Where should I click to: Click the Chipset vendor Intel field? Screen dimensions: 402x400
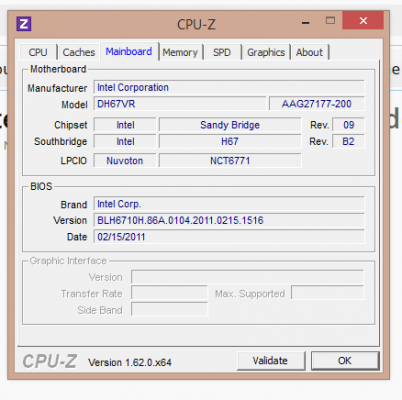(125, 125)
